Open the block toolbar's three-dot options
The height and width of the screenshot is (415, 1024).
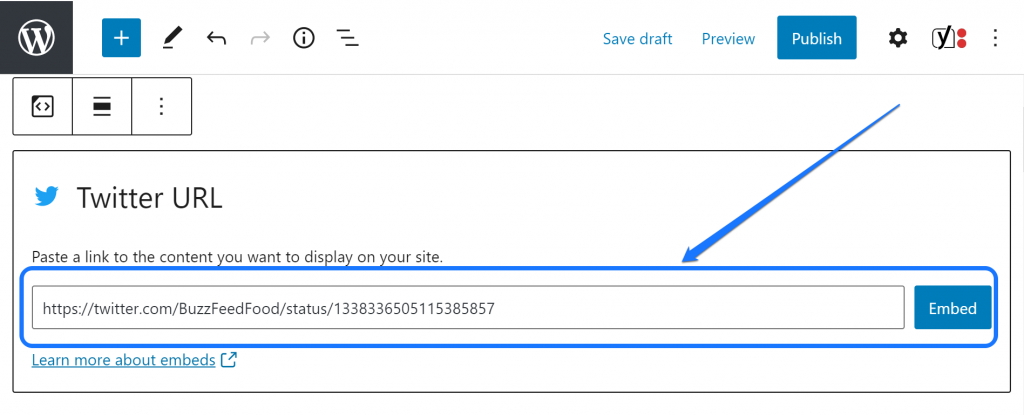click(x=162, y=107)
